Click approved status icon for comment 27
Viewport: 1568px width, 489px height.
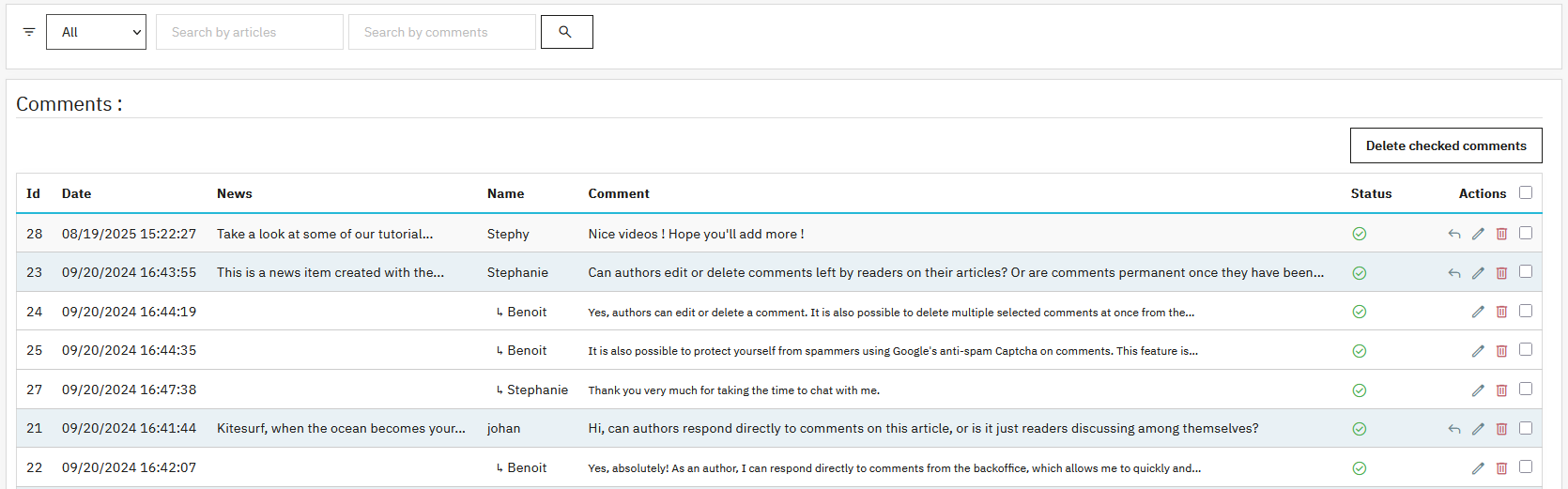point(1359,390)
